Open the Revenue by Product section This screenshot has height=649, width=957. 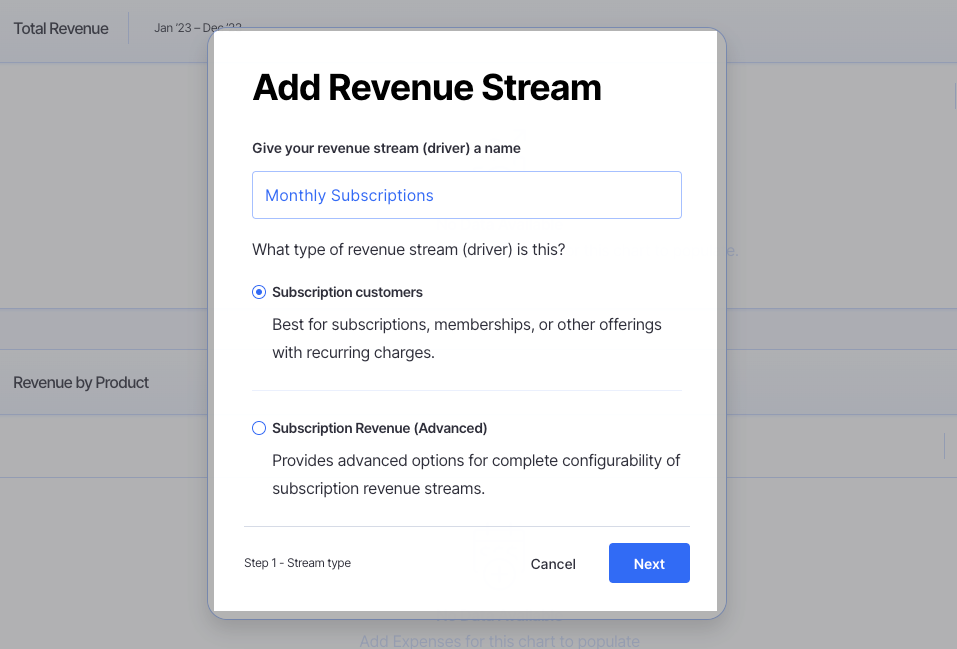[81, 382]
